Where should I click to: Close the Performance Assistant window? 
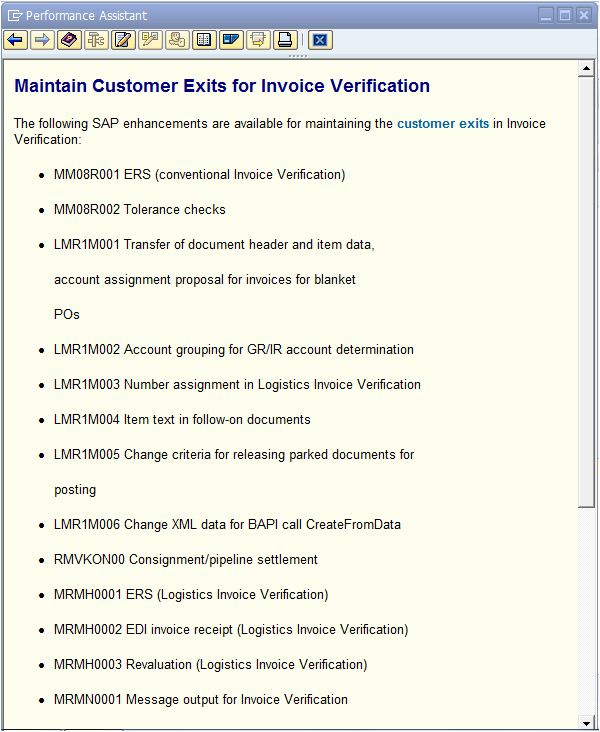[584, 15]
